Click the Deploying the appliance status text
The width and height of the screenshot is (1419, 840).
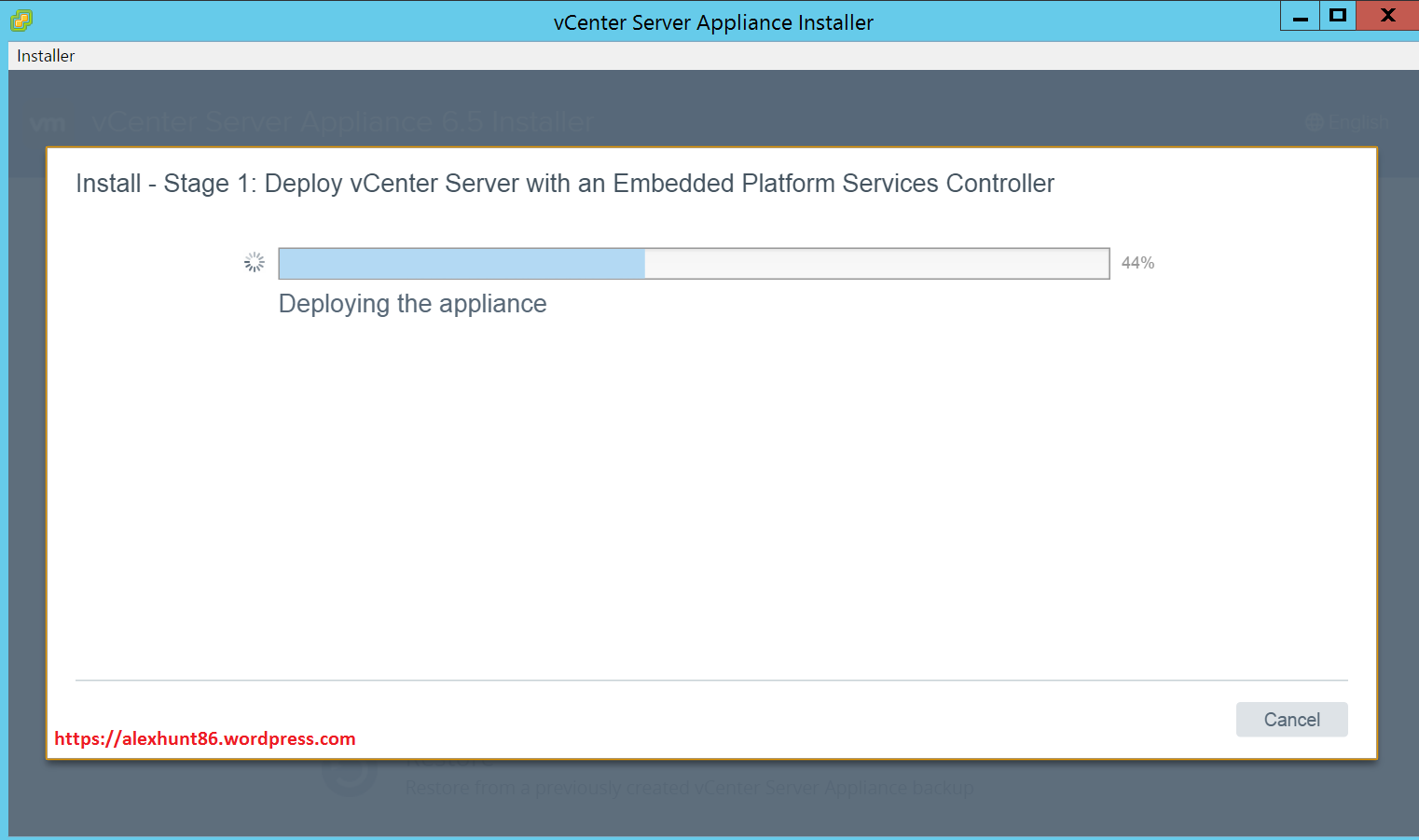tap(412, 303)
